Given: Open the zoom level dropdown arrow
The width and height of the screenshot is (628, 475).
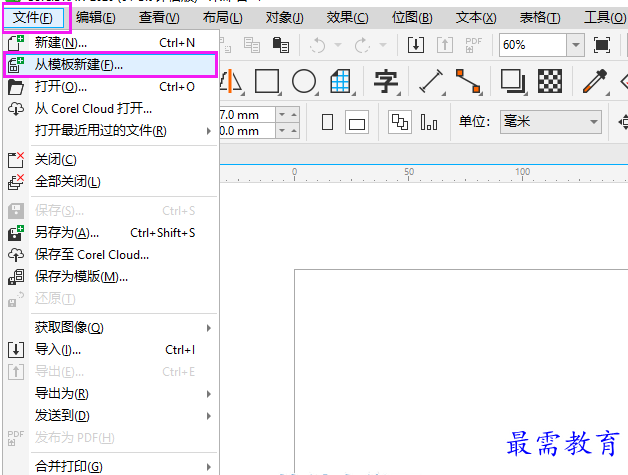Looking at the screenshot, I should click(576, 45).
